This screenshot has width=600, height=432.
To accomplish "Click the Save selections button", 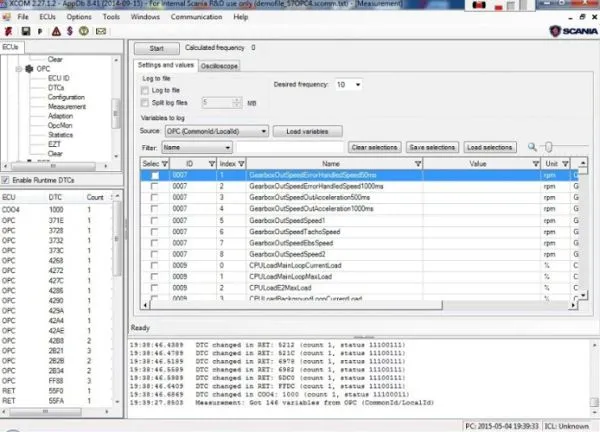I will tap(432, 147).
